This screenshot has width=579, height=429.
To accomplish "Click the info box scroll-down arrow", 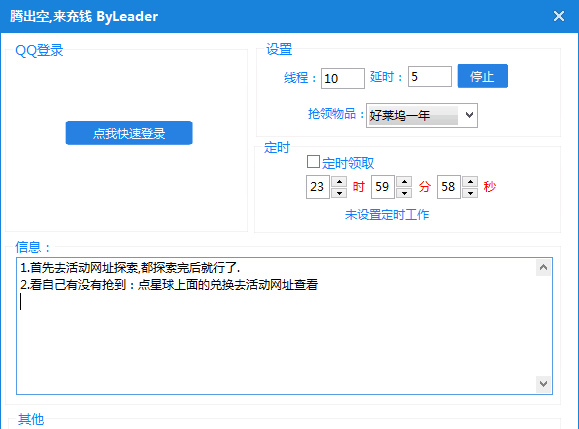I will [x=543, y=384].
